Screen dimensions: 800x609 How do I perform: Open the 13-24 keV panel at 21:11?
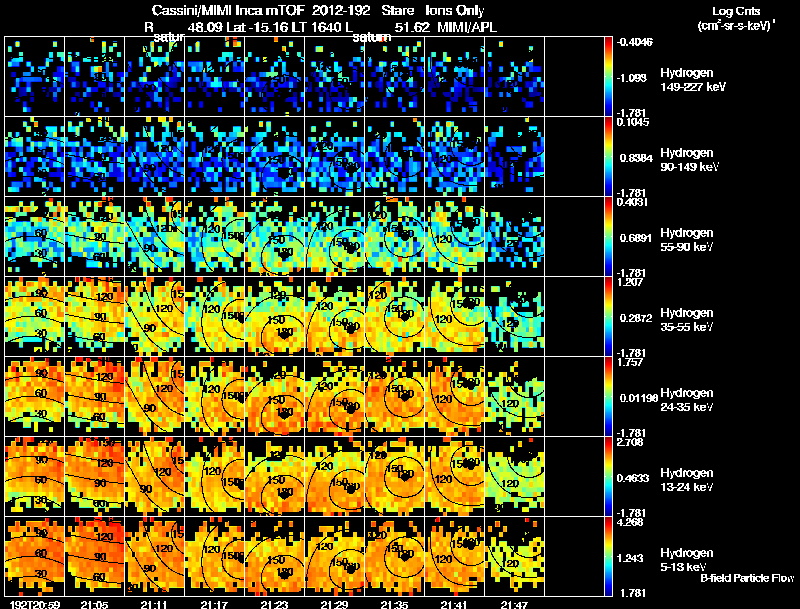pos(155,477)
